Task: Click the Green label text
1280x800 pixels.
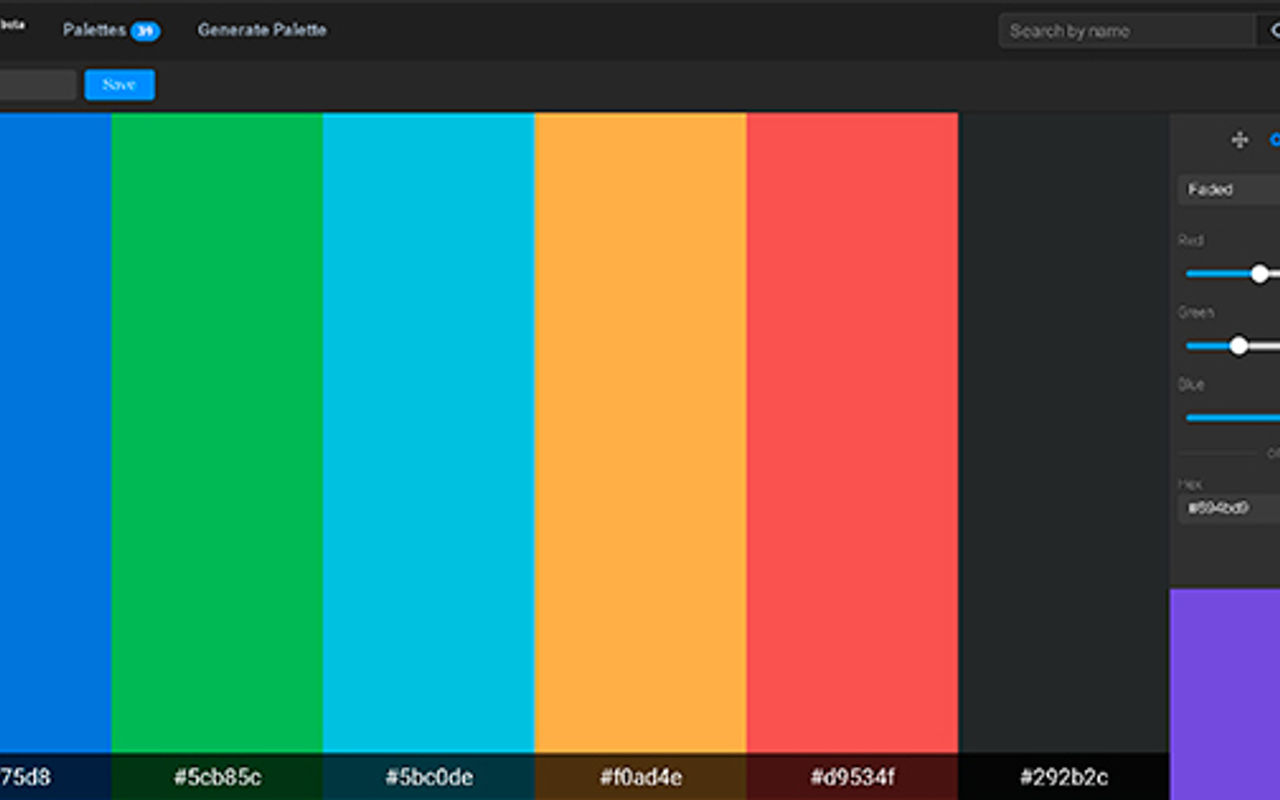Action: (x=1196, y=312)
